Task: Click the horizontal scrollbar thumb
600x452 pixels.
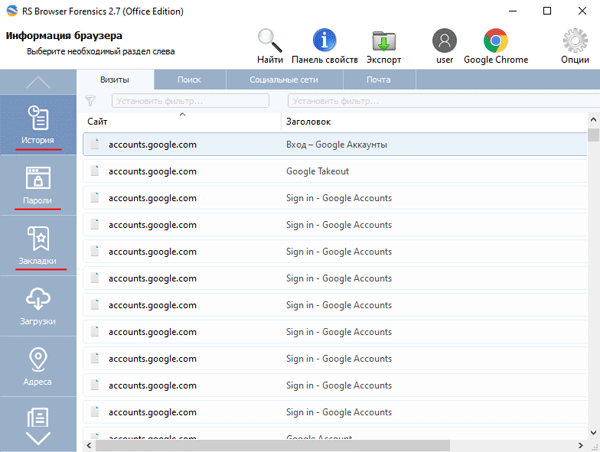Action: pyautogui.click(x=273, y=445)
